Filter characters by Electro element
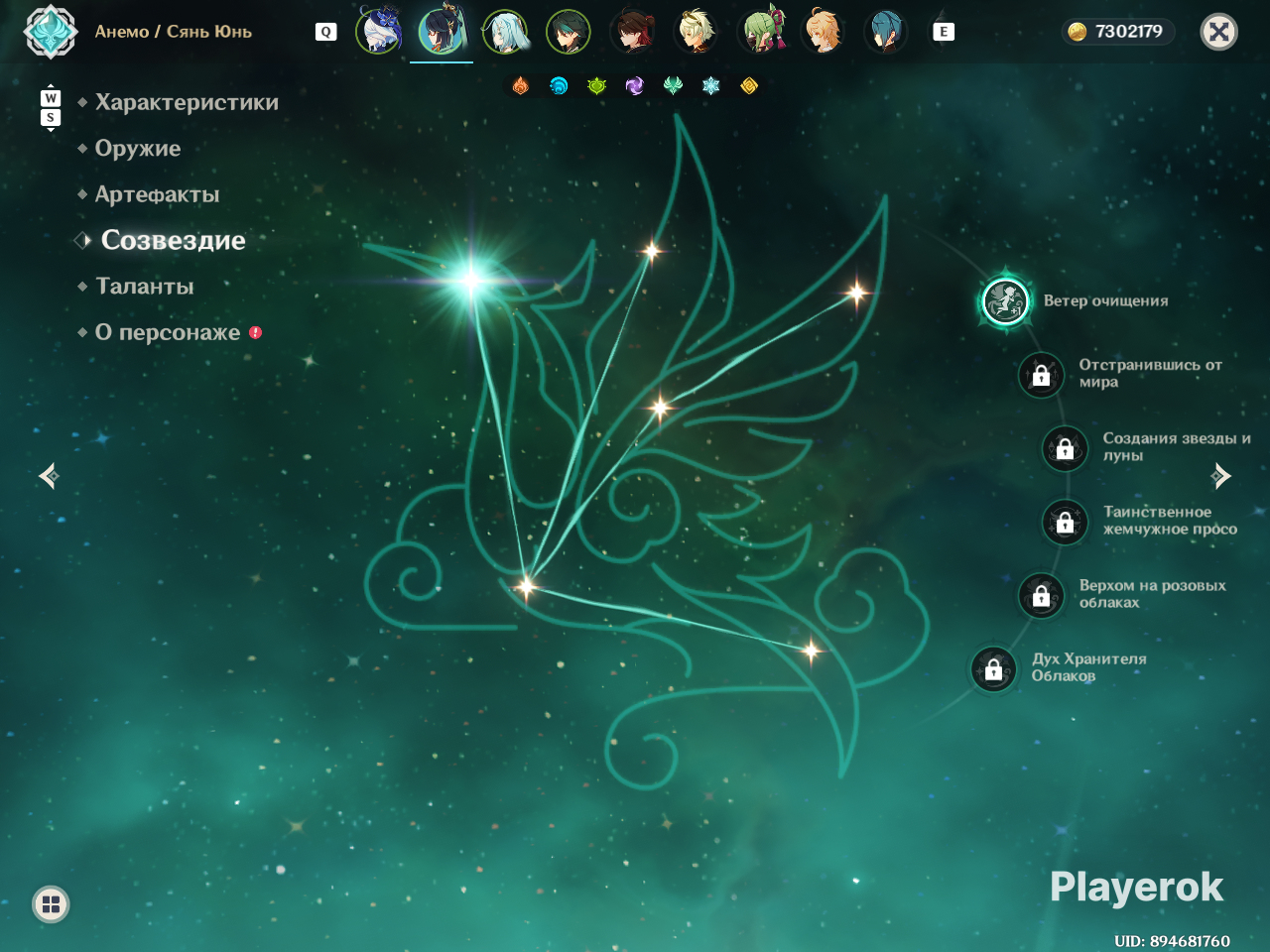 [x=635, y=86]
